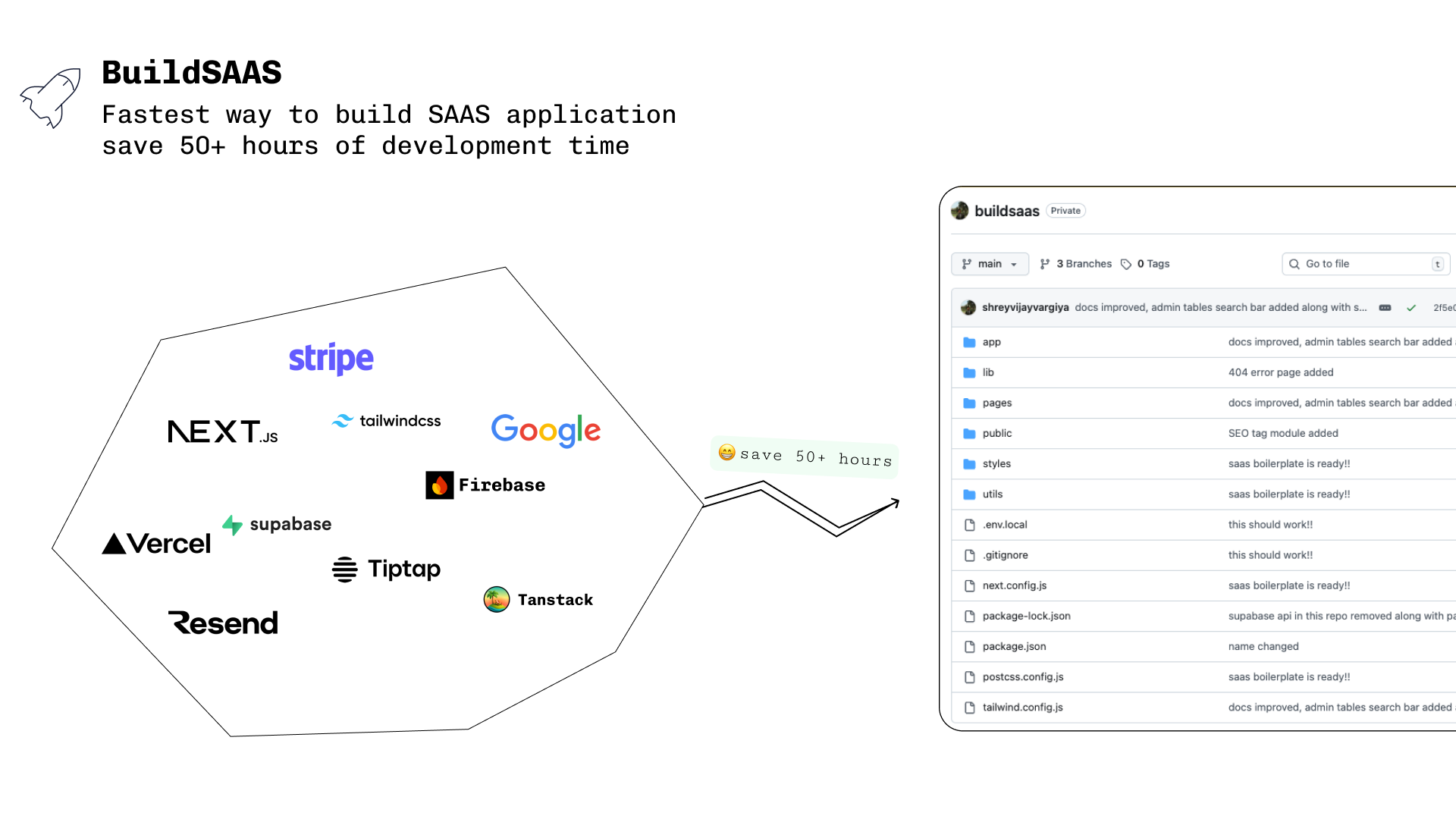Image resolution: width=1456 pixels, height=819 pixels.
Task: Click the Private visibility badge
Action: click(x=1065, y=210)
